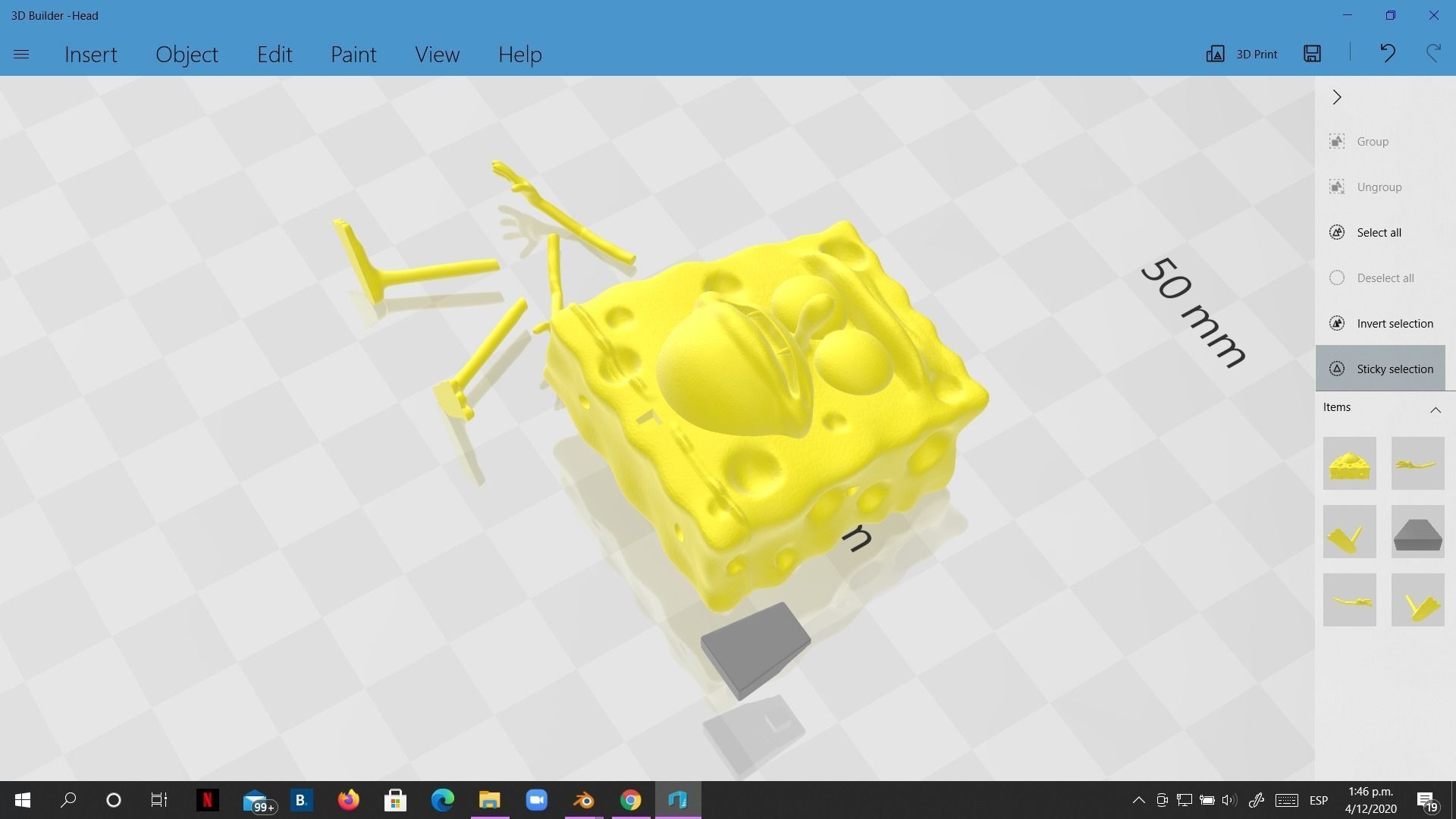Change the ESP input language
Image resolution: width=1456 pixels, height=819 pixels.
click(x=1319, y=800)
